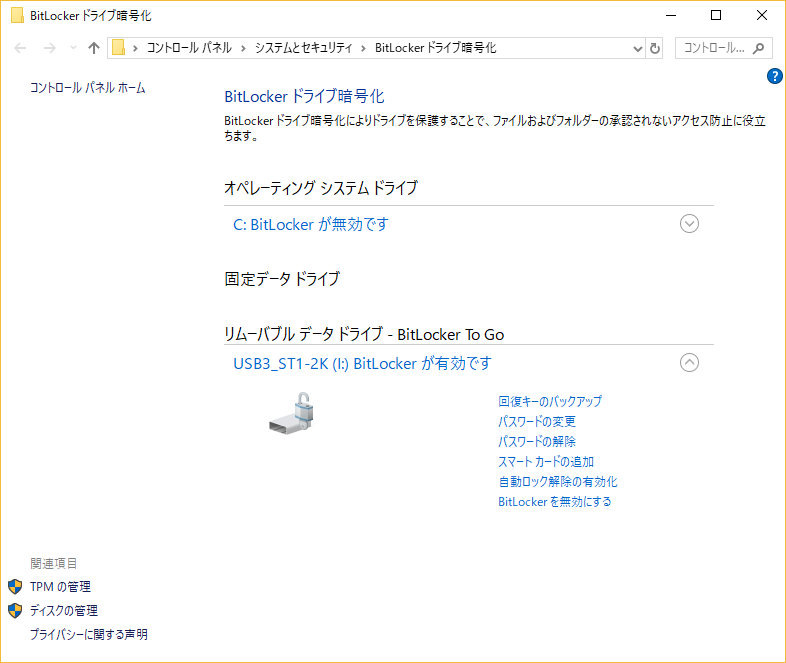Refresh the BitLocker page
Viewport: 786px width, 663px height.
pyautogui.click(x=655, y=48)
